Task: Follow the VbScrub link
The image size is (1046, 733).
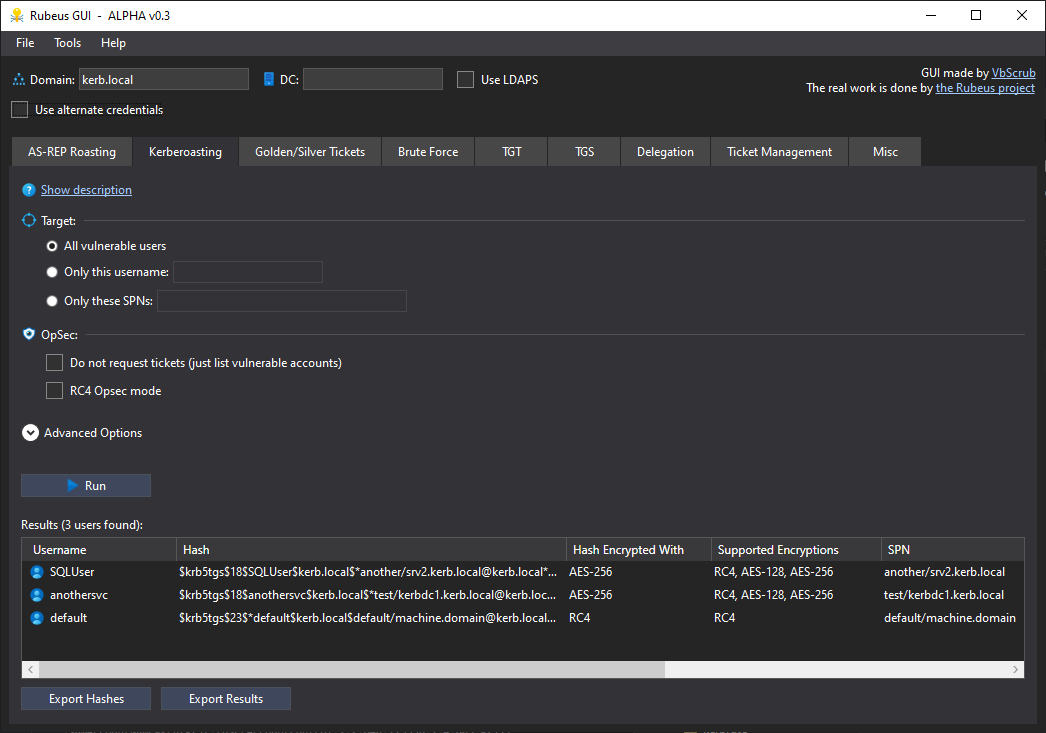Action: point(1013,73)
